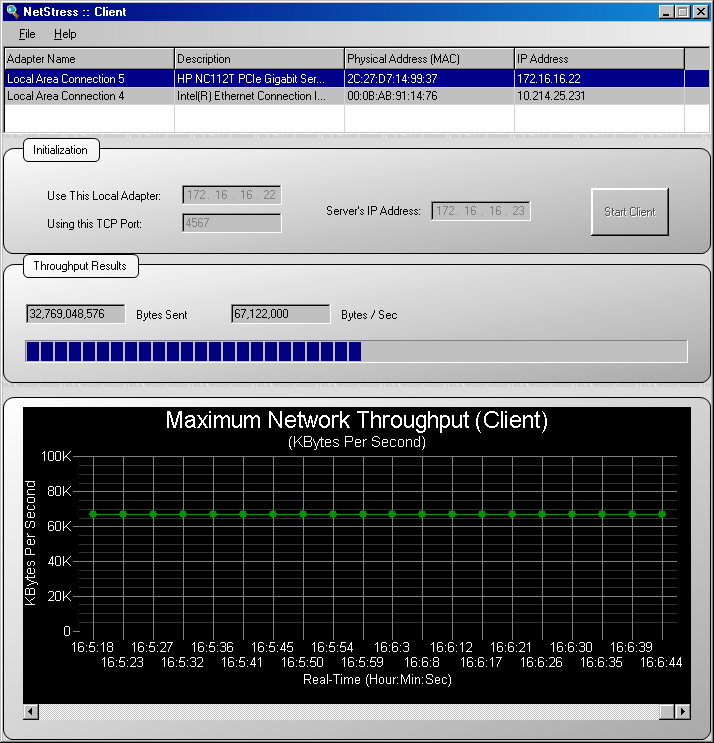This screenshot has height=743, width=714.
Task: Click the Using this TCP Port label
Action: pos(94,224)
